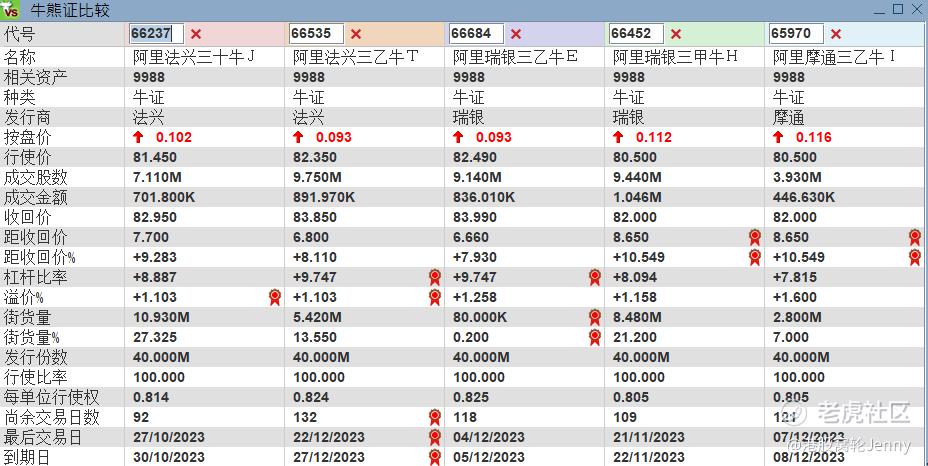928x466 pixels.
Task: Click the ribbon badge at 65970's 8.650 row
Action: tap(915, 237)
